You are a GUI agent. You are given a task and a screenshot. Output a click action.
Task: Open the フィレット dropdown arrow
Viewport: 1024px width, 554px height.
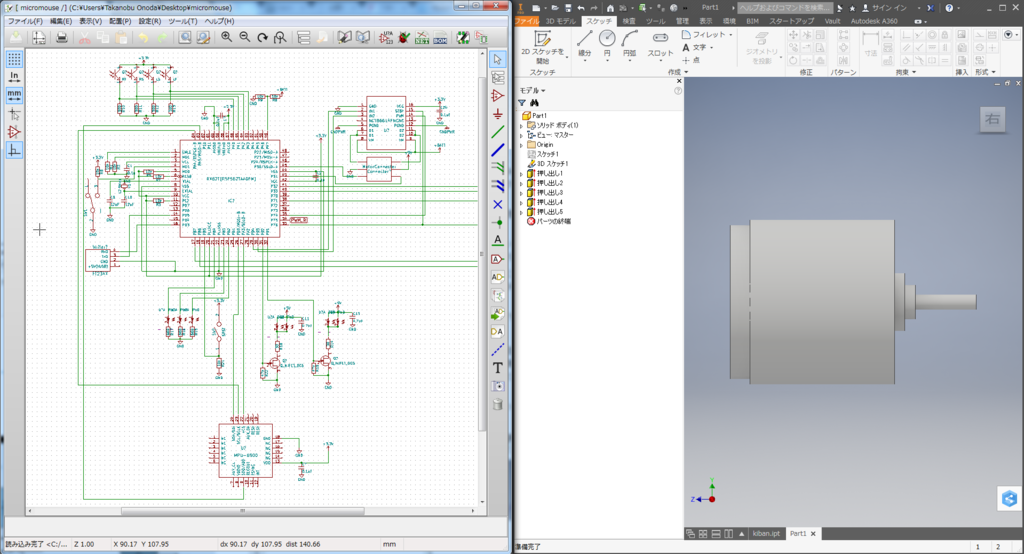[x=731, y=35]
